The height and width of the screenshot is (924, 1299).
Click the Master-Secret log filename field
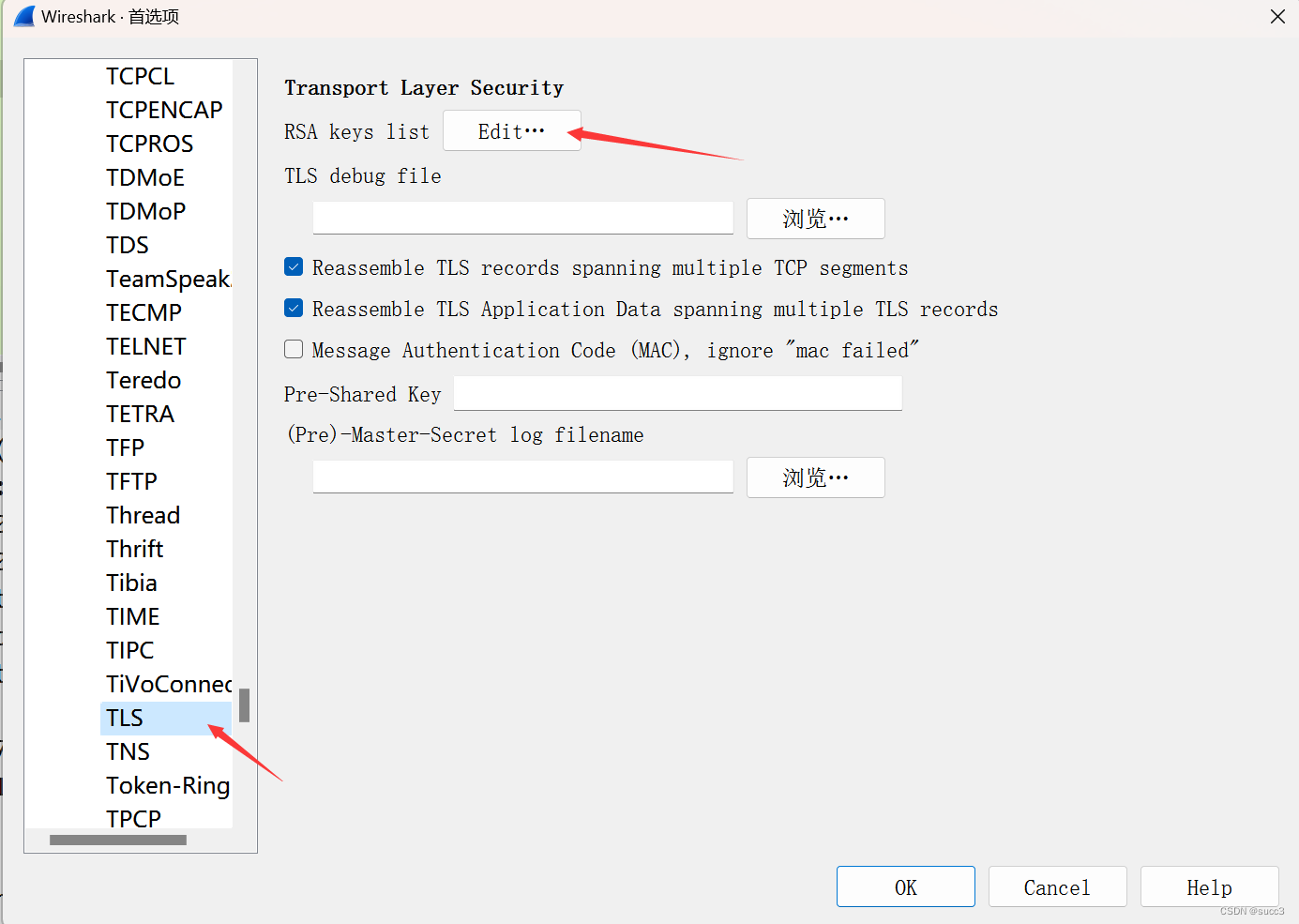522,477
